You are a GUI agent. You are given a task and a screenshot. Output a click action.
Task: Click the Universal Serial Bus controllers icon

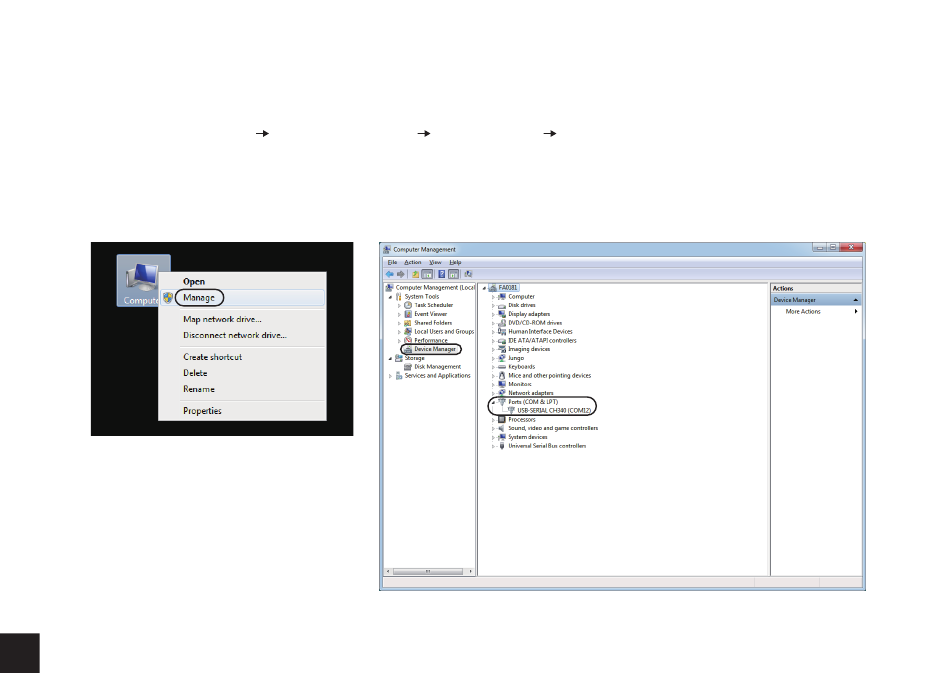pos(502,446)
